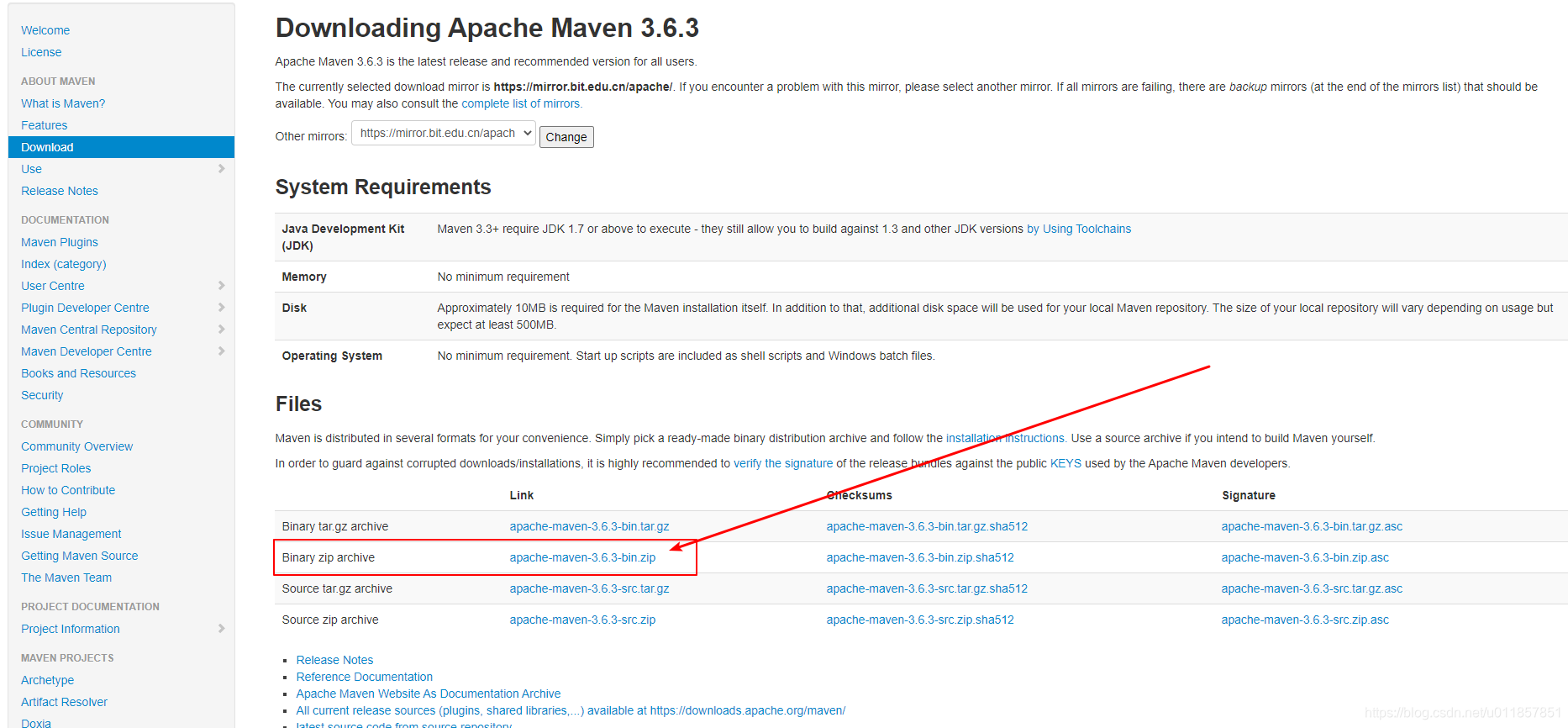Expand Plugin Developer Centre chevron

(x=222, y=308)
